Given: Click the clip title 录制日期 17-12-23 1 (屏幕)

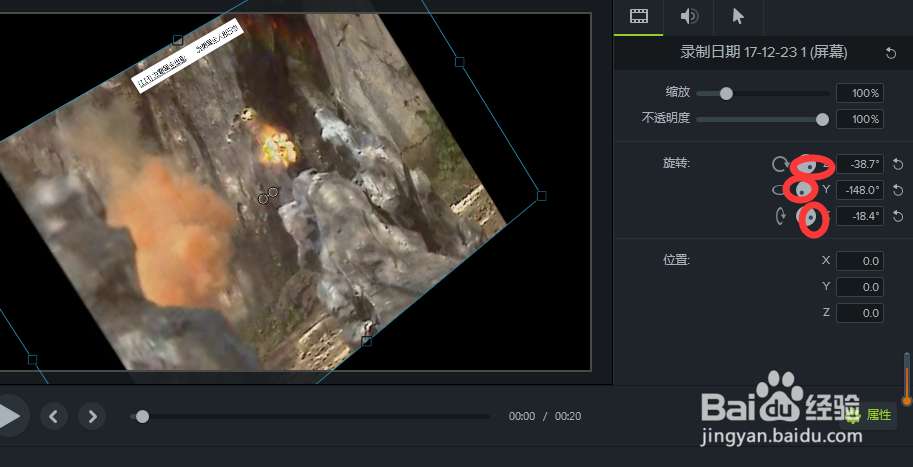Looking at the screenshot, I should click(x=763, y=53).
